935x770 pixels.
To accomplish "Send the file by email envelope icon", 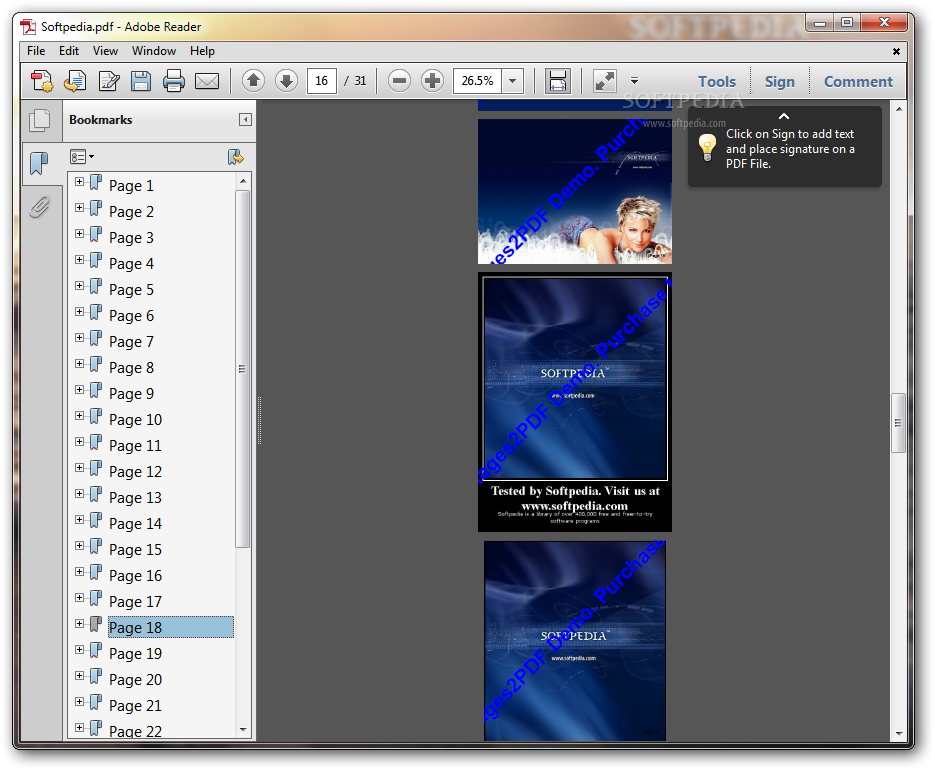I will pos(207,81).
